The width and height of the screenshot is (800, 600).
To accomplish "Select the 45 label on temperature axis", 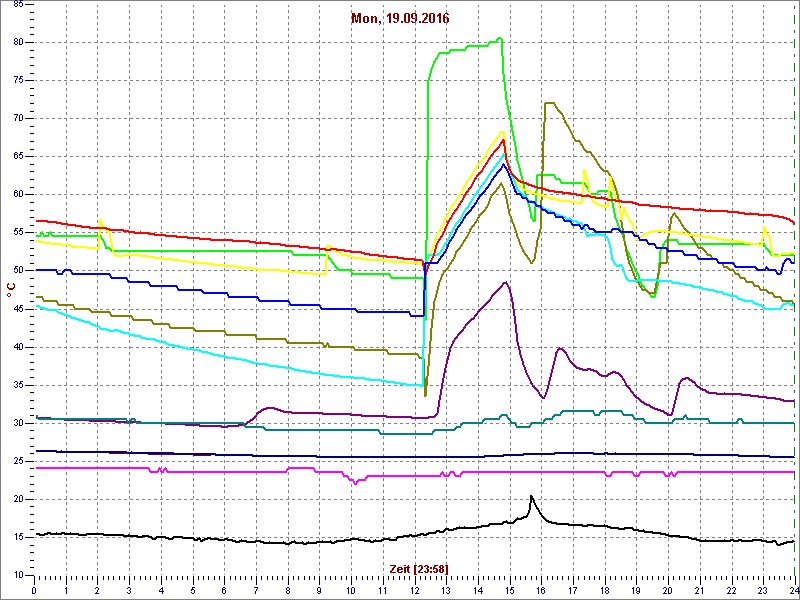I will coord(18,309).
